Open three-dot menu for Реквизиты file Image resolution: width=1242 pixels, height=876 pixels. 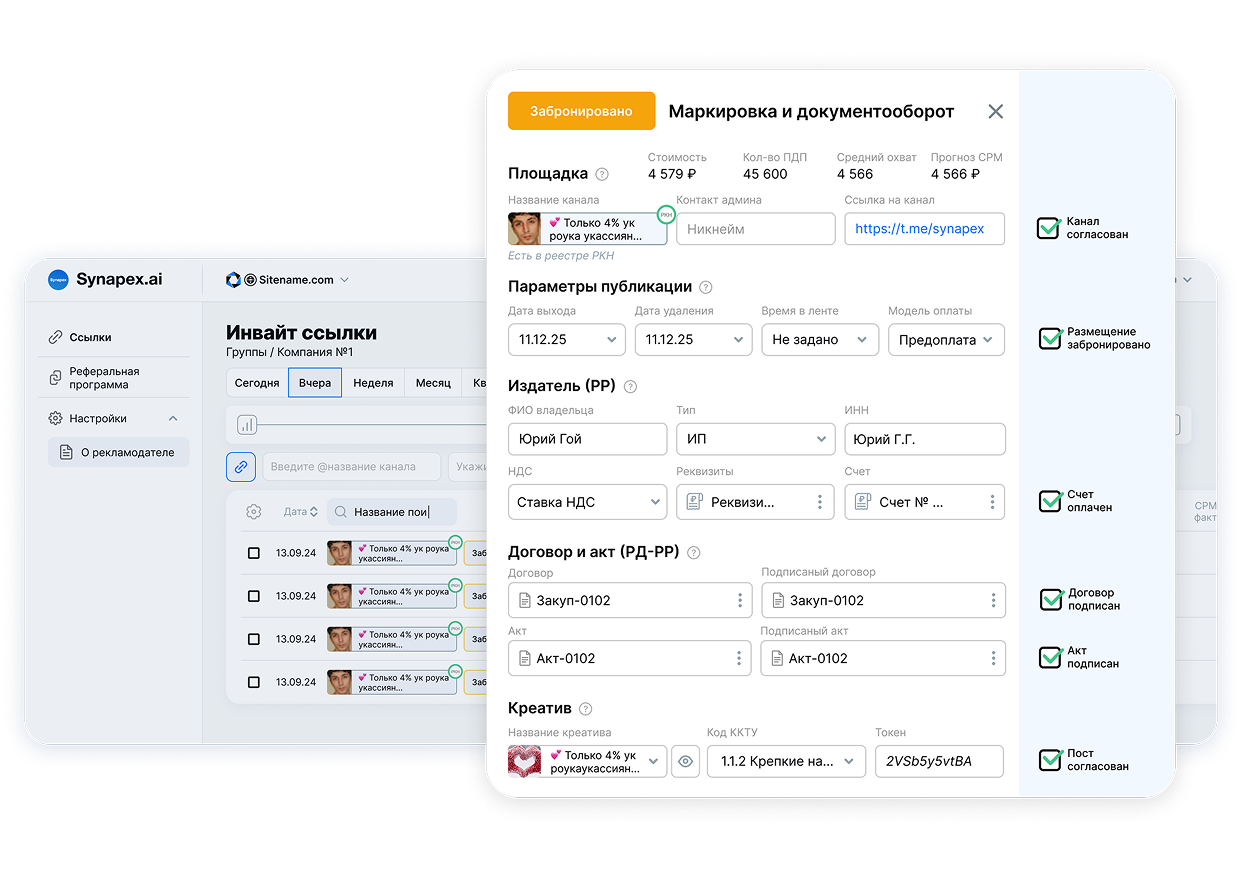pos(819,502)
